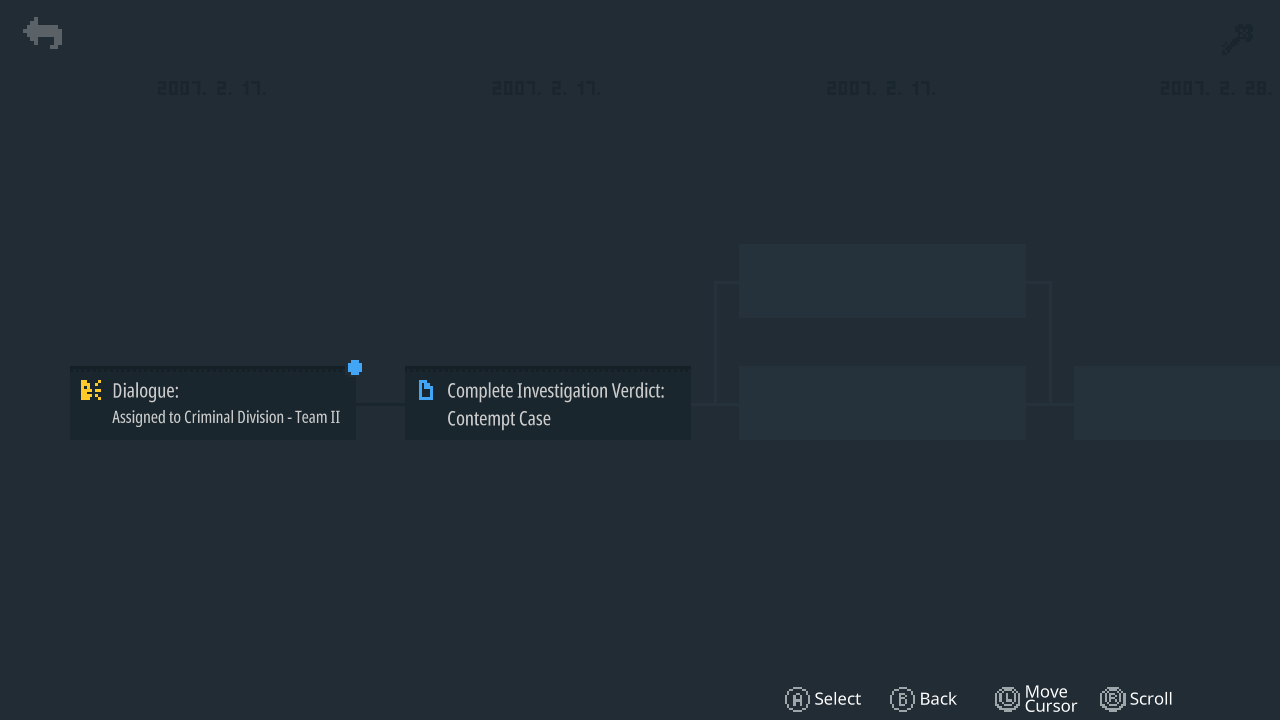Select the blue cursor dot above Dialogue node

[x=355, y=368]
